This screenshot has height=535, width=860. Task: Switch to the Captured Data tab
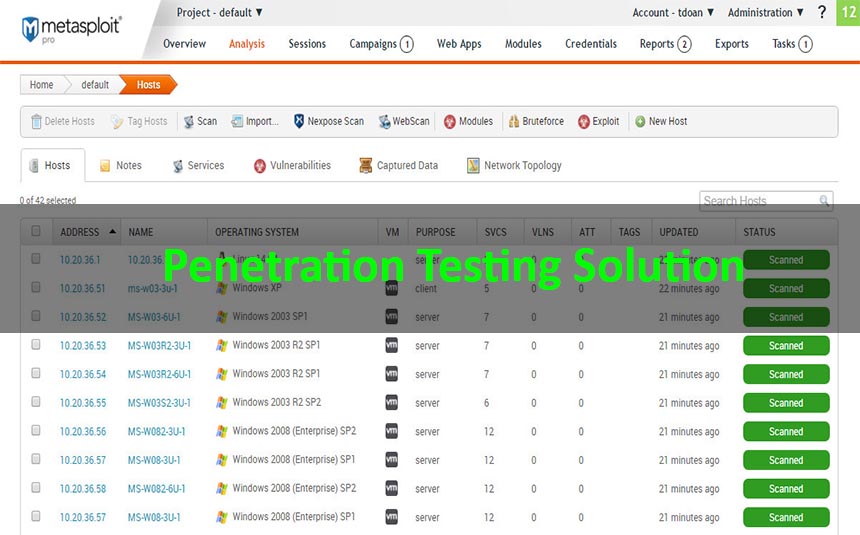(x=398, y=165)
